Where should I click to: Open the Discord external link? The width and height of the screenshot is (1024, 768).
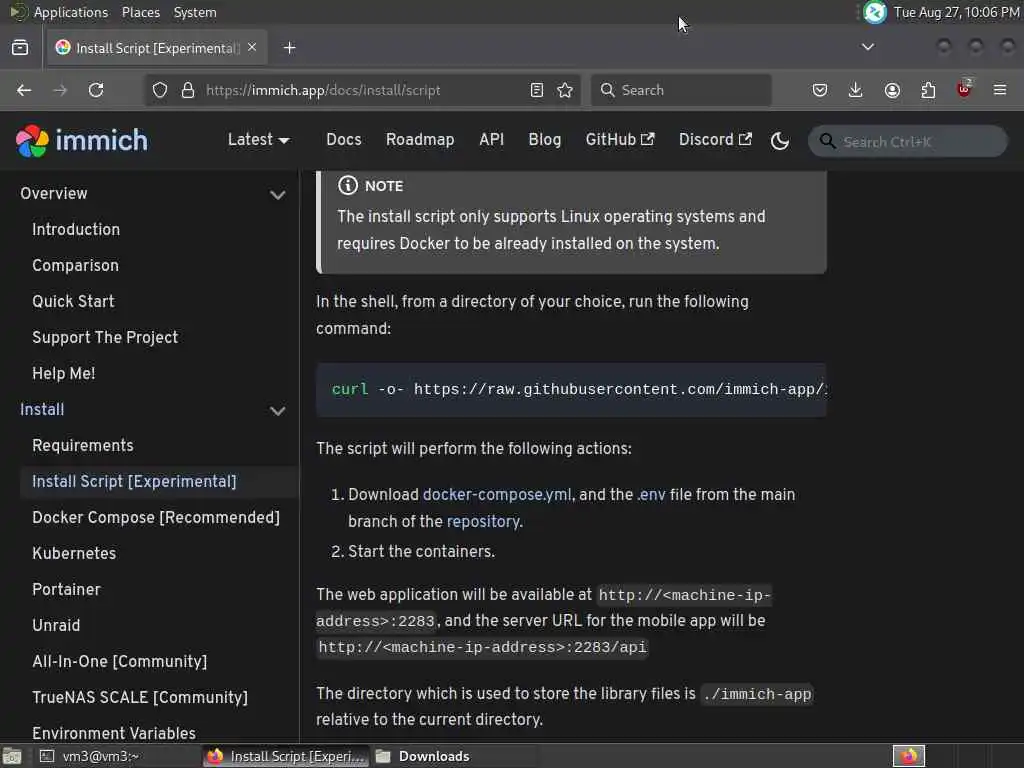(x=715, y=140)
